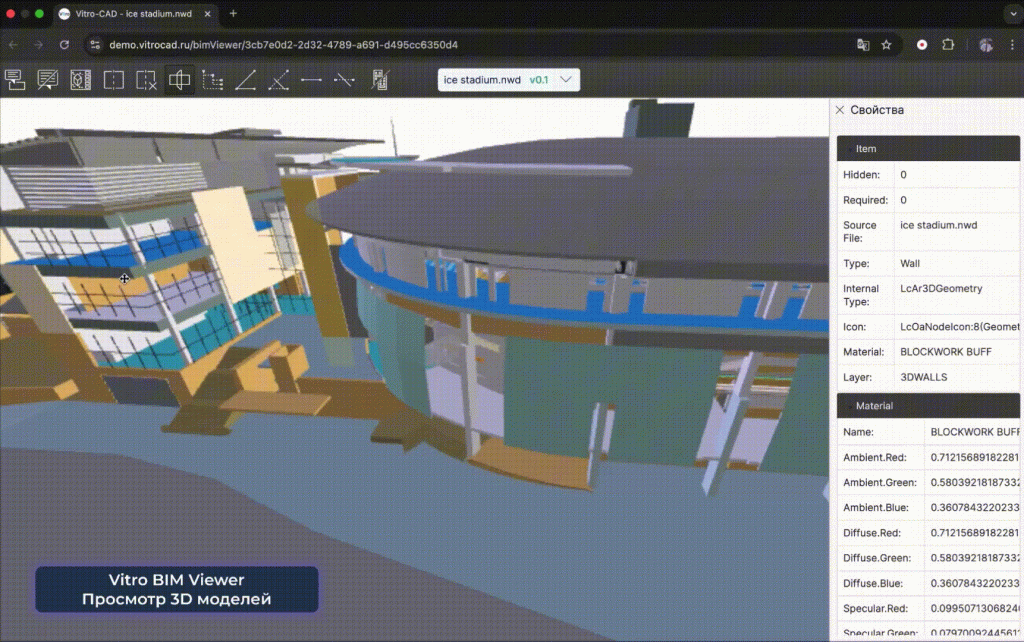
Task: Select the dotted area measurement tool
Action: pyautogui.click(x=213, y=80)
